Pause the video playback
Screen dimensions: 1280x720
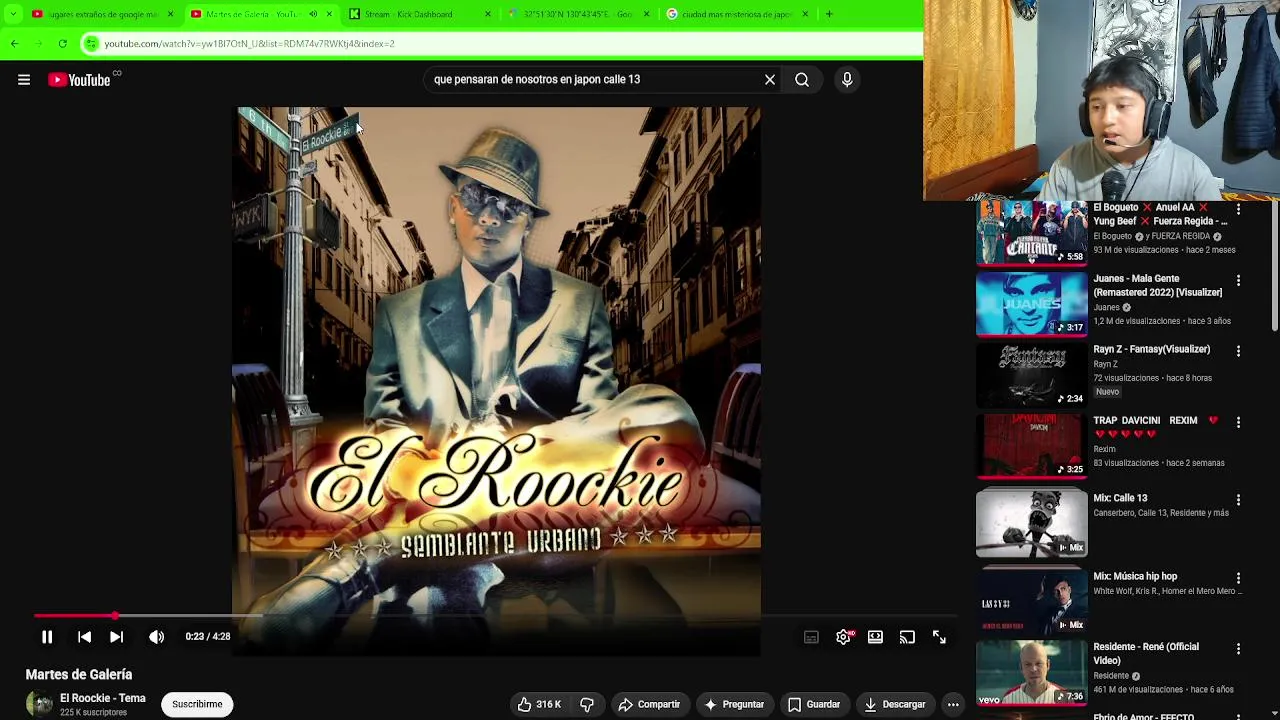(47, 637)
